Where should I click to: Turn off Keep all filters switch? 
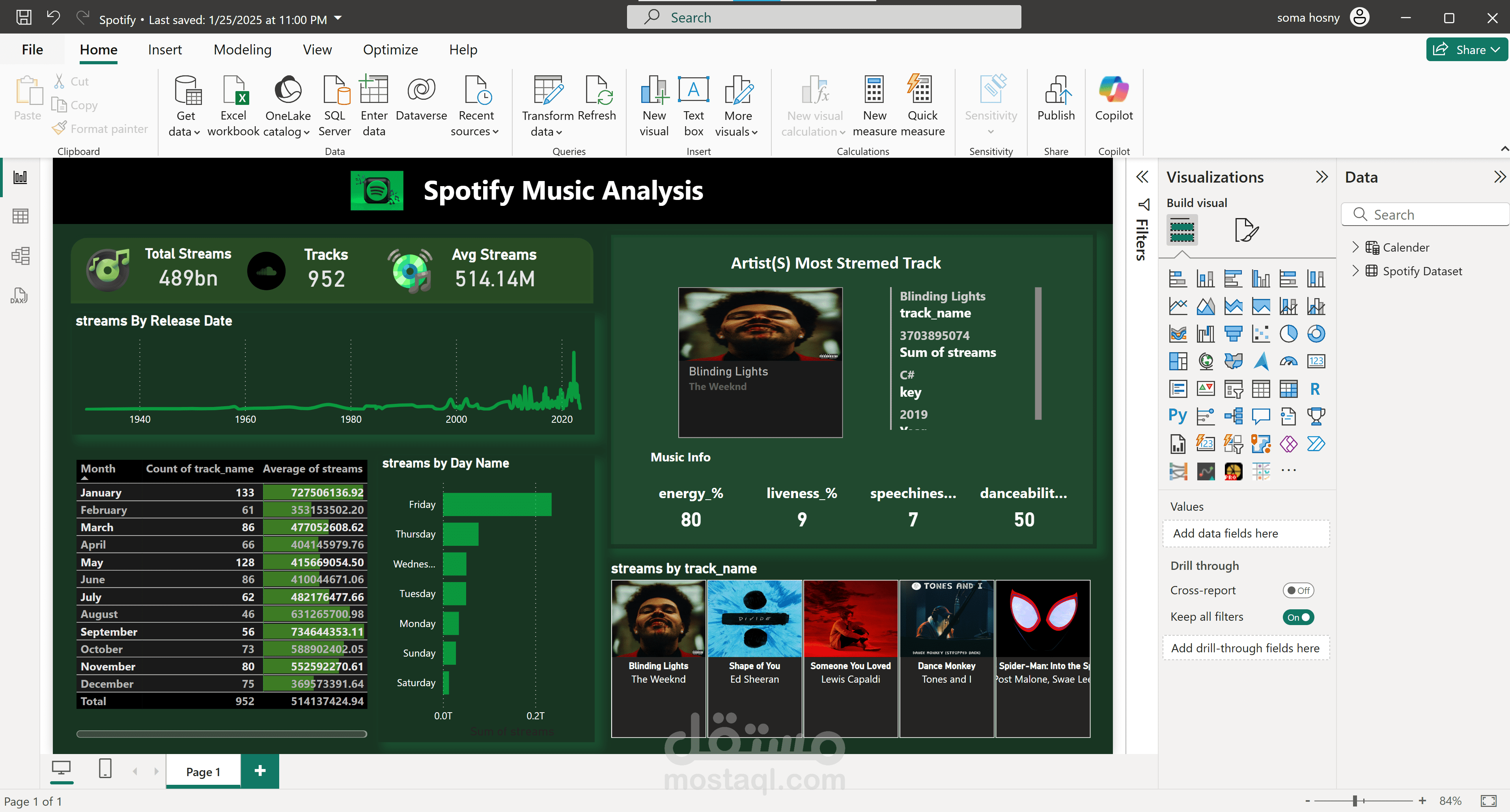(x=1298, y=617)
